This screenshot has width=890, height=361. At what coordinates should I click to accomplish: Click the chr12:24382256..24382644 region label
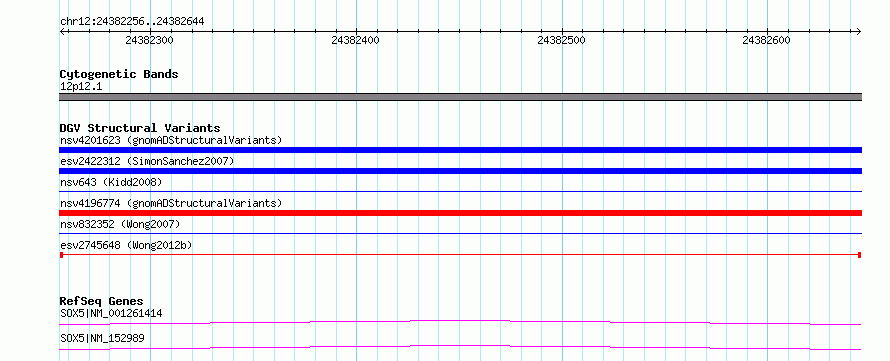[x=132, y=22]
